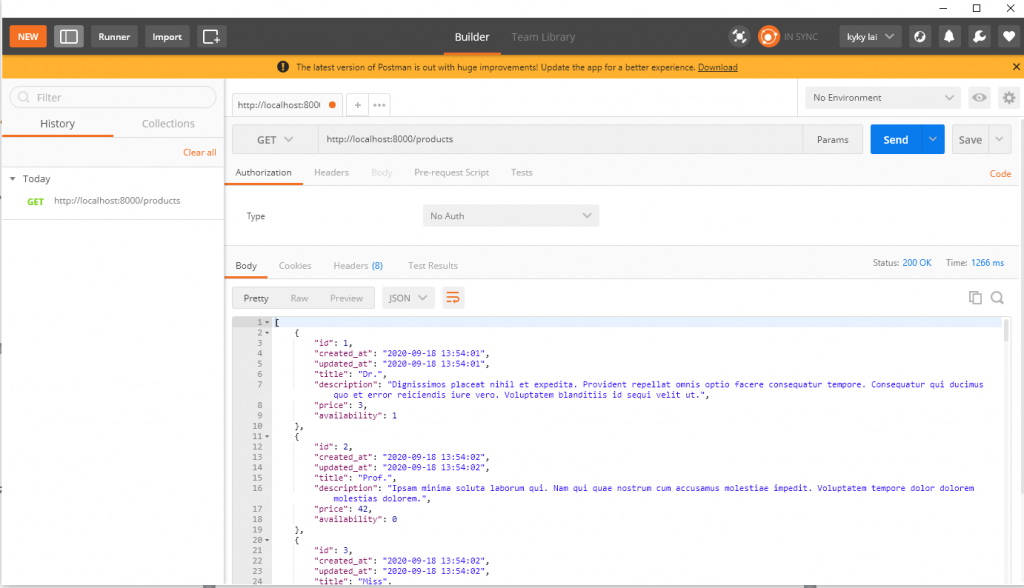Screen dimensions: 1024x588
Task: Dismiss the orange update banner
Action: point(1016,67)
